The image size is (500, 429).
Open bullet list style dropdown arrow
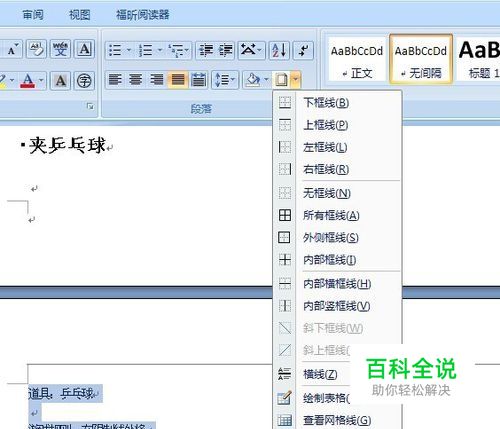point(129,50)
